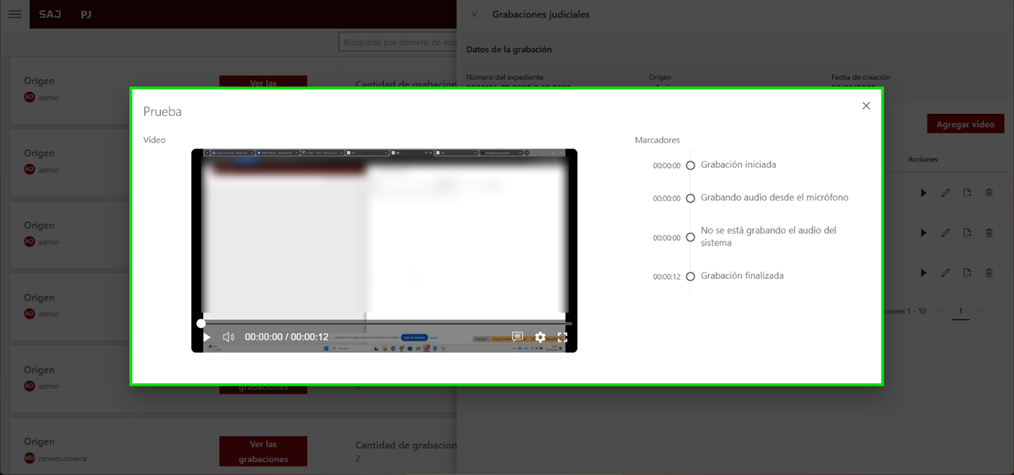Viewport: 1014px width, 475px height.
Task: Toggle captions in the video player
Action: [x=517, y=337]
